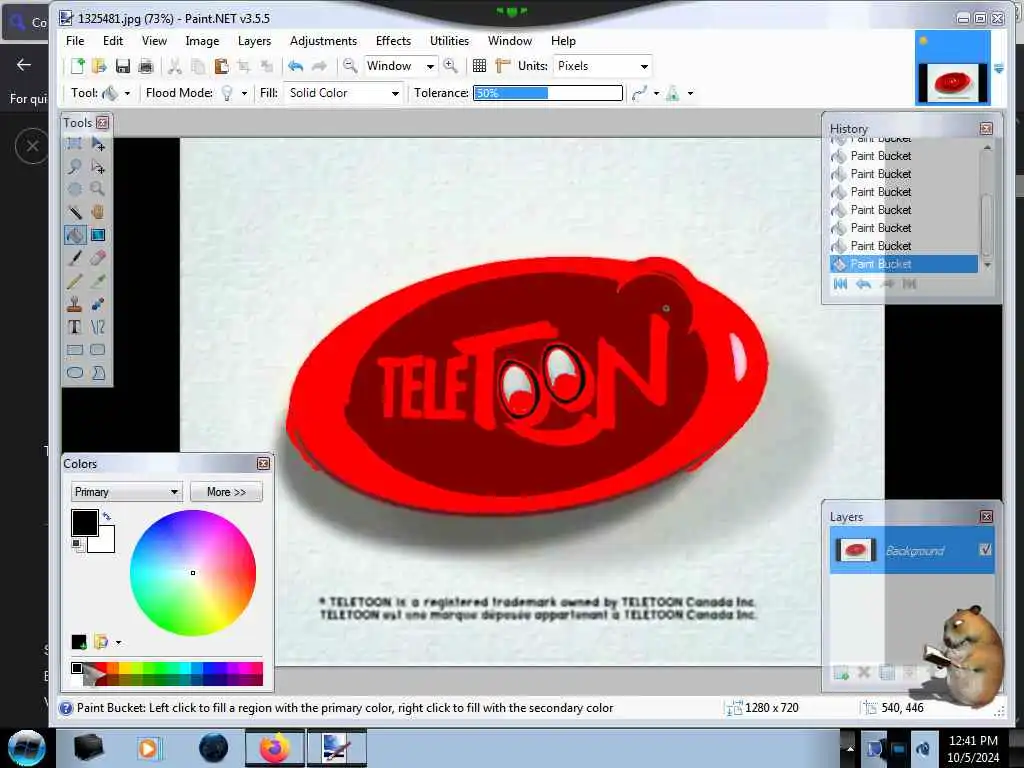This screenshot has width=1024, height=768.
Task: Close the Colors panel
Action: tap(263, 463)
